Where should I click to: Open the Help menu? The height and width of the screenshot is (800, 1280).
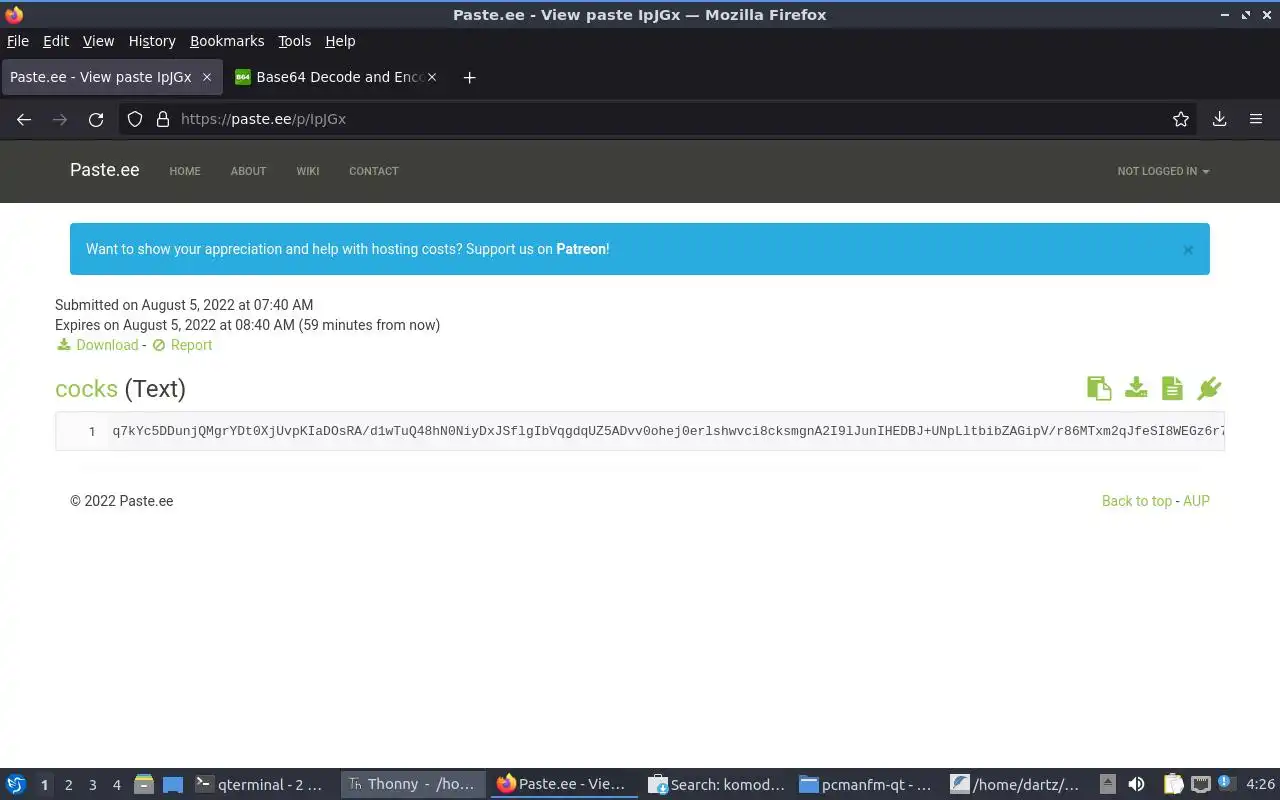tap(340, 41)
